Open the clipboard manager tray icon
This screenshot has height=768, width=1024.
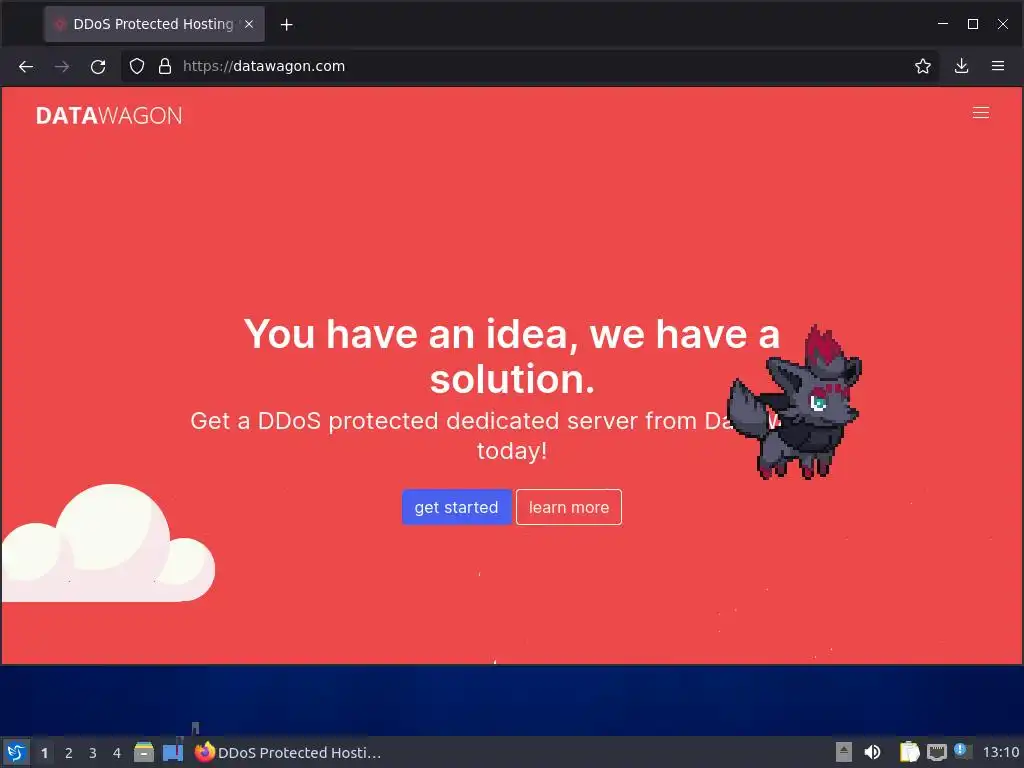(909, 752)
